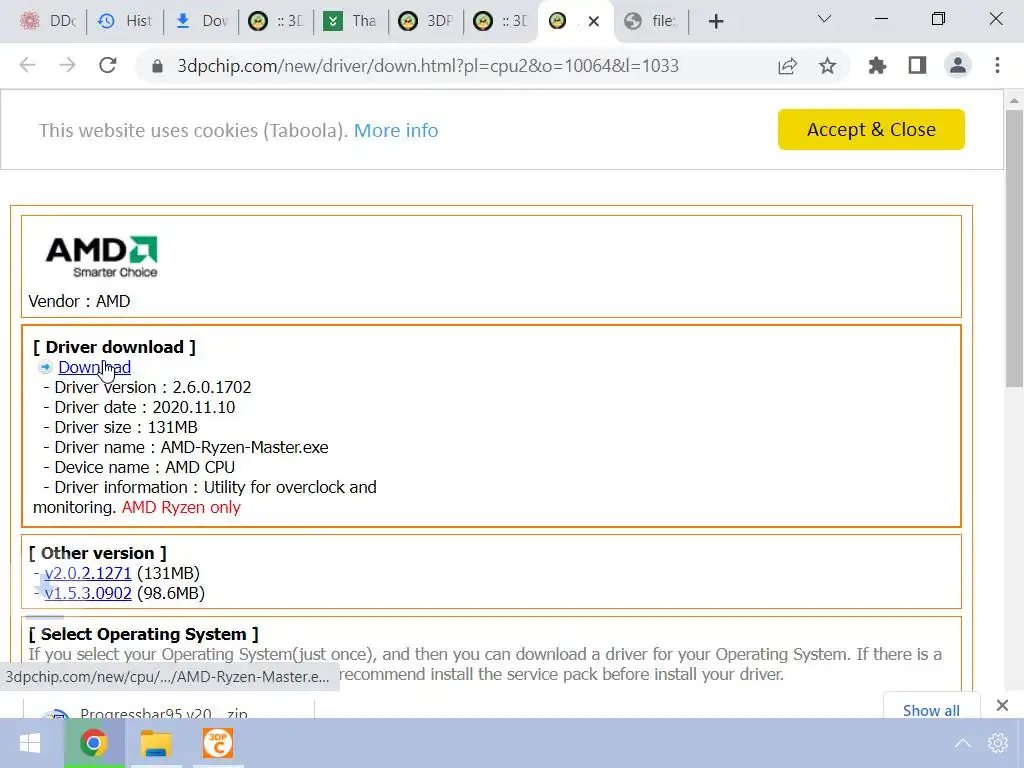Click the Driver version 2.6.0.1702 text
Screen dimensions: 1024x768
coord(153,387)
